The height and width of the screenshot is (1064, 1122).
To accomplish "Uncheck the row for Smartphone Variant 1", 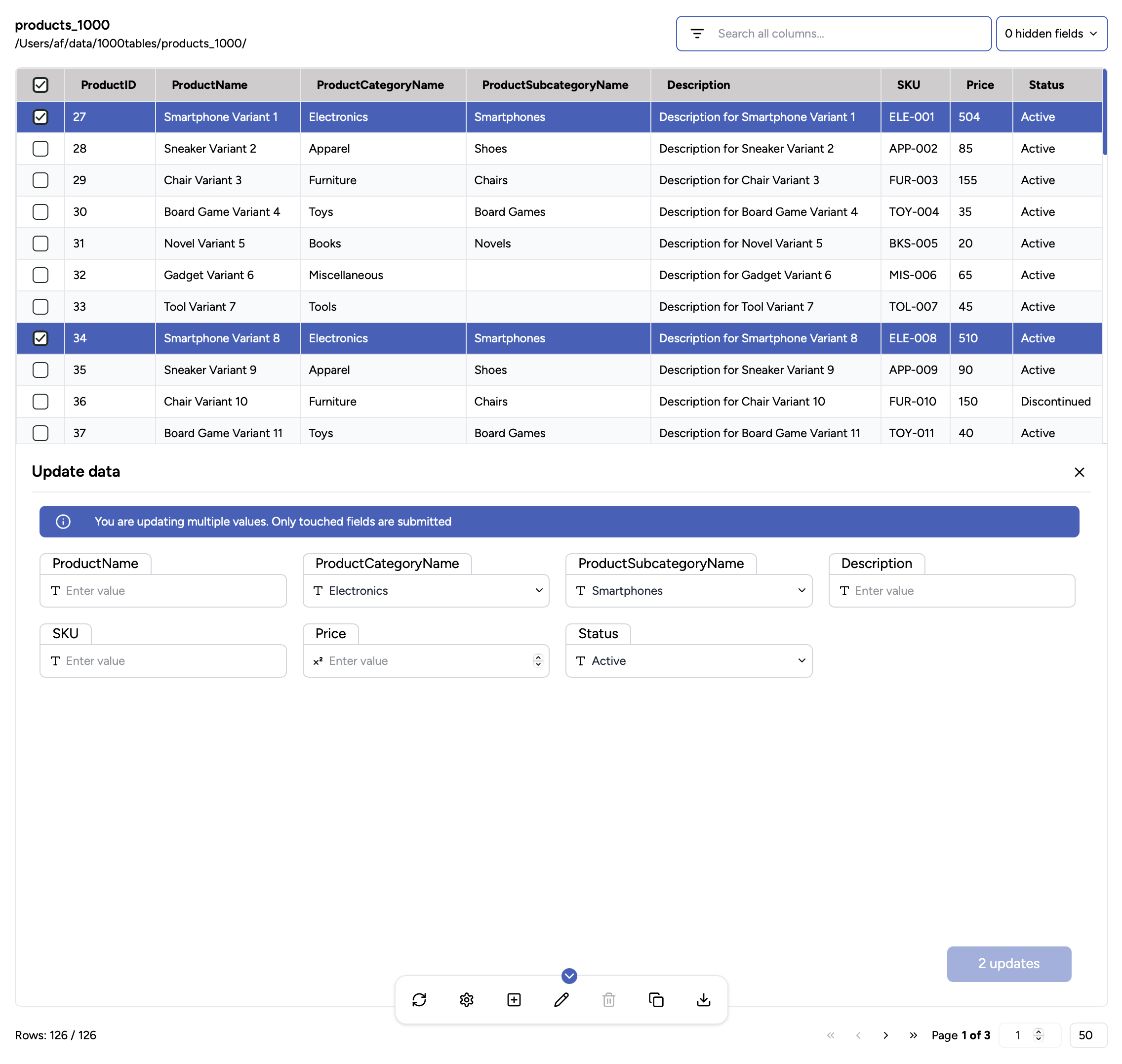I will (40, 117).
